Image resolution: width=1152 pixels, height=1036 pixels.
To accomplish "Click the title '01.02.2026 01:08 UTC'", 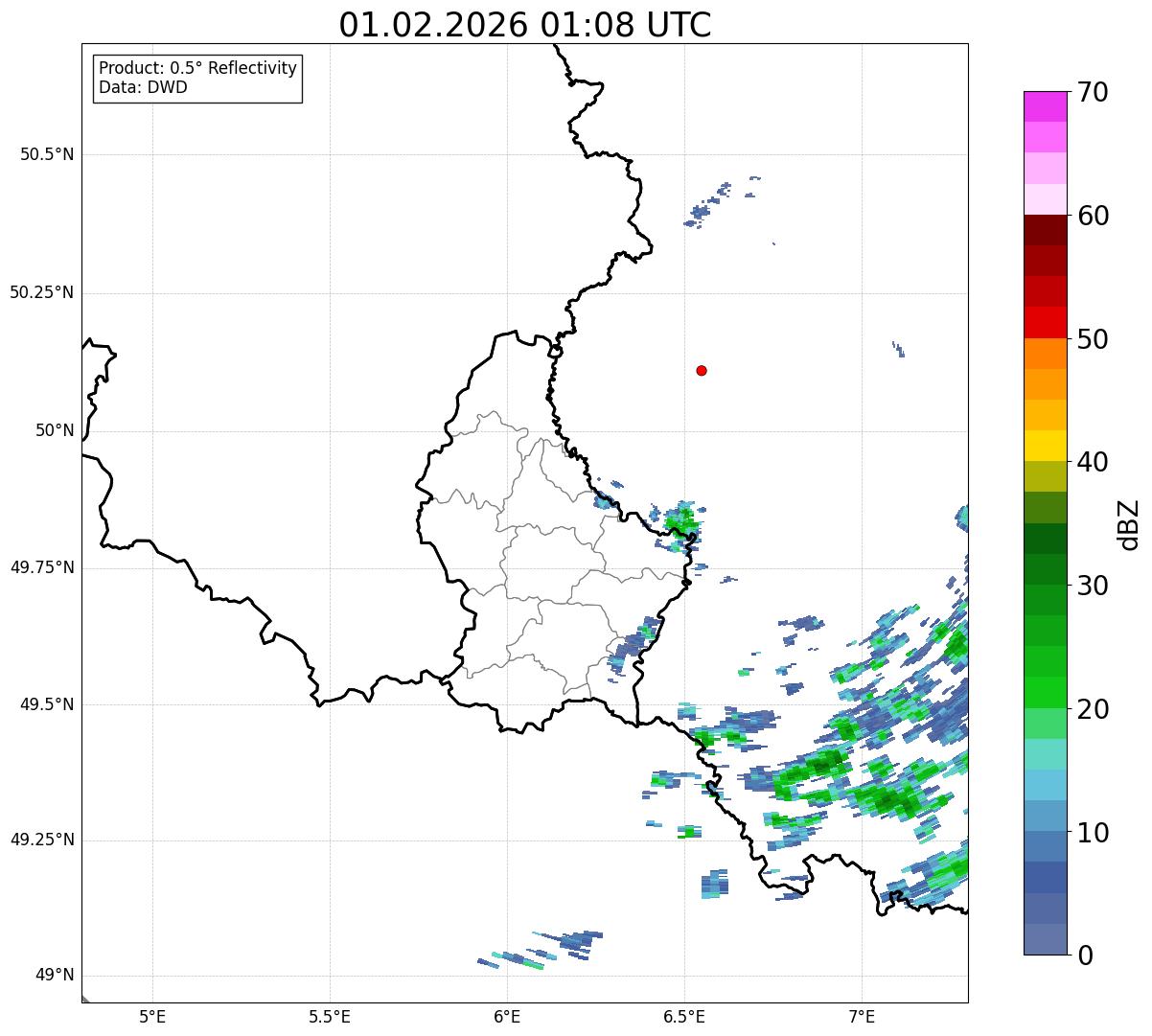I will (525, 25).
